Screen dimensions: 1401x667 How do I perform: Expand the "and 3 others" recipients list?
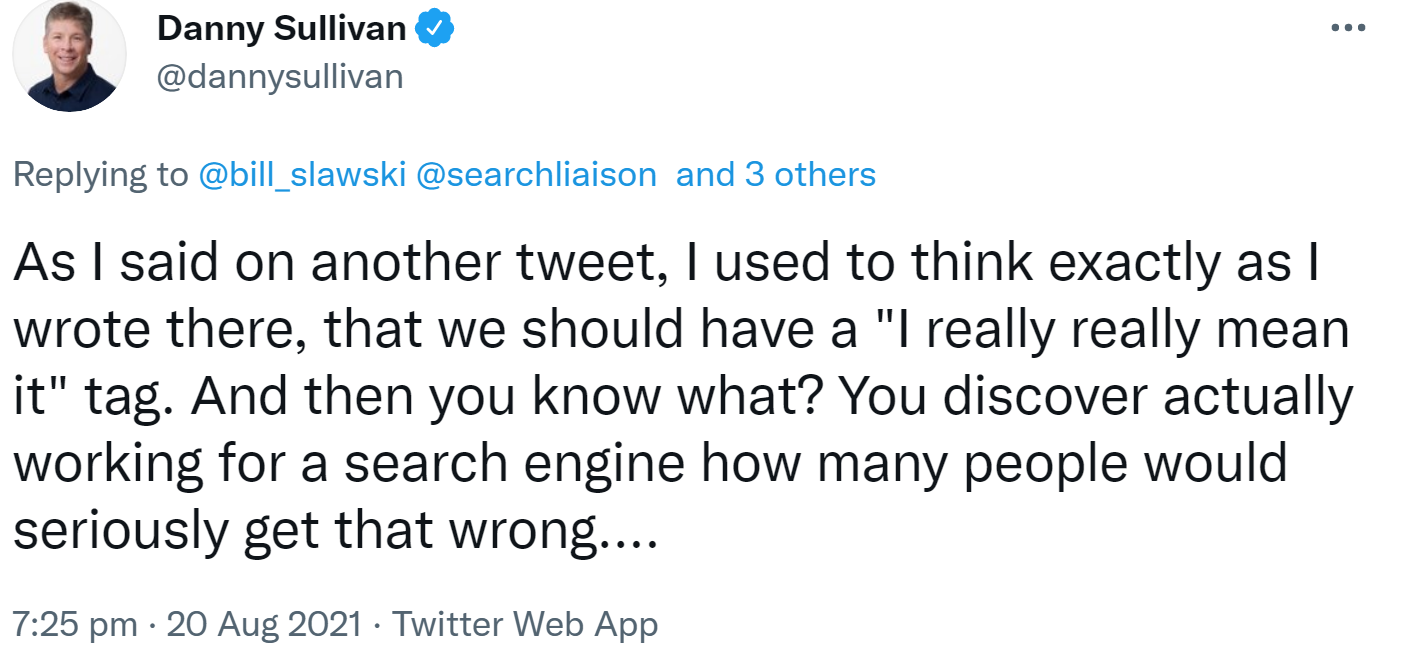[x=776, y=175]
